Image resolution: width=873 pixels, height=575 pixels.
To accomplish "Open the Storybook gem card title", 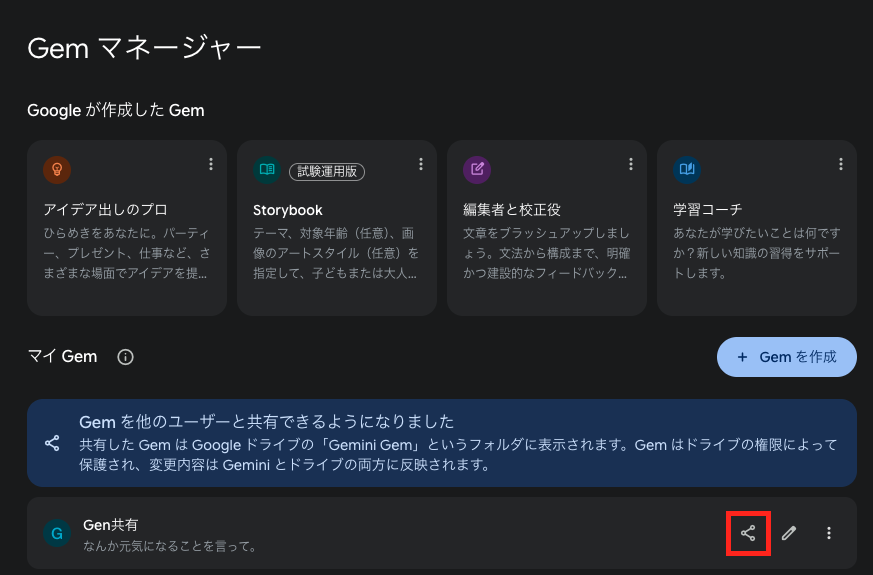I will coord(288,210).
